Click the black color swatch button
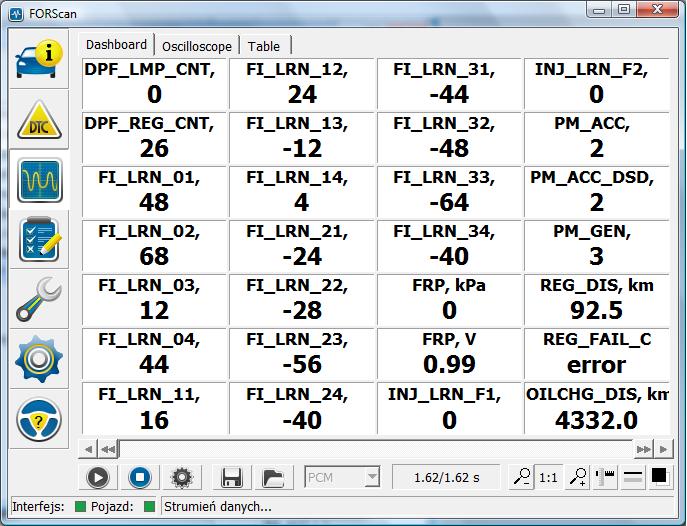The height and width of the screenshot is (526, 687). [x=660, y=478]
